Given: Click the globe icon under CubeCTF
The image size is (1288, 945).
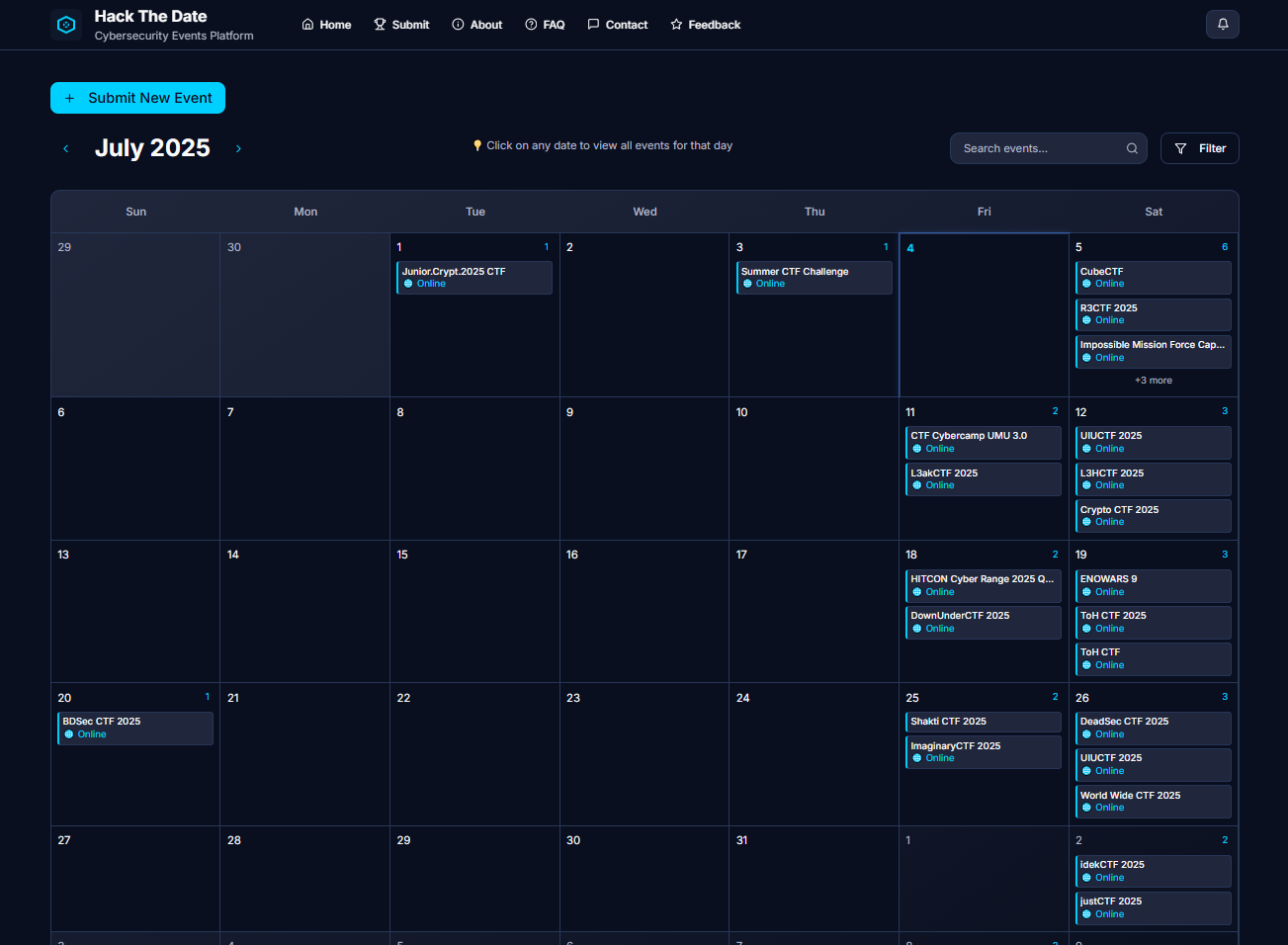Looking at the screenshot, I should 1086,284.
